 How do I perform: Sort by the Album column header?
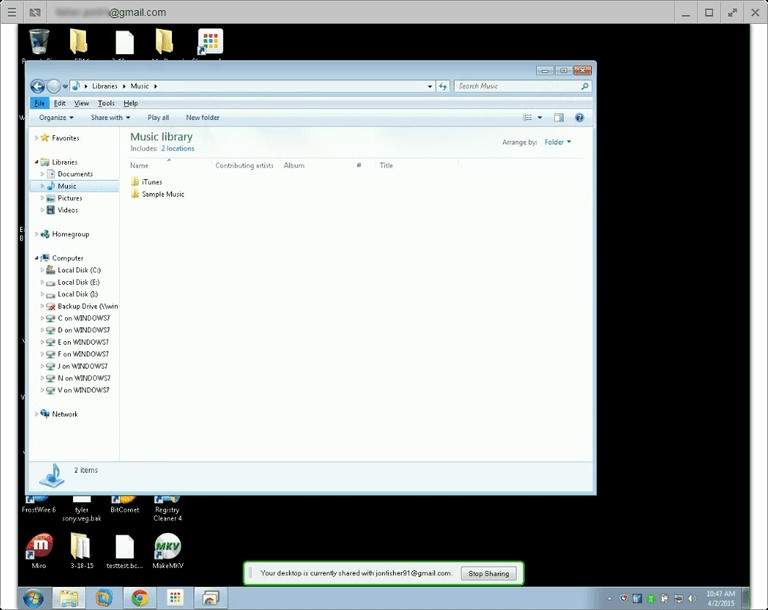[294, 166]
